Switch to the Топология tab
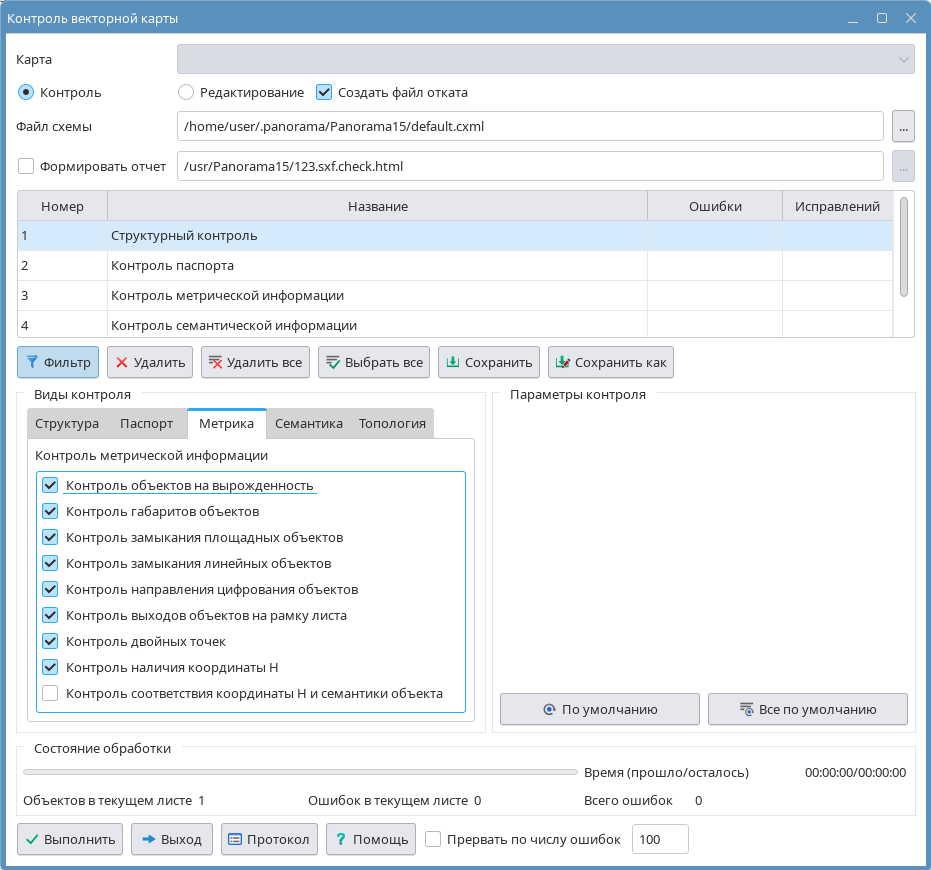Screen dimensions: 931x870 coord(392,423)
